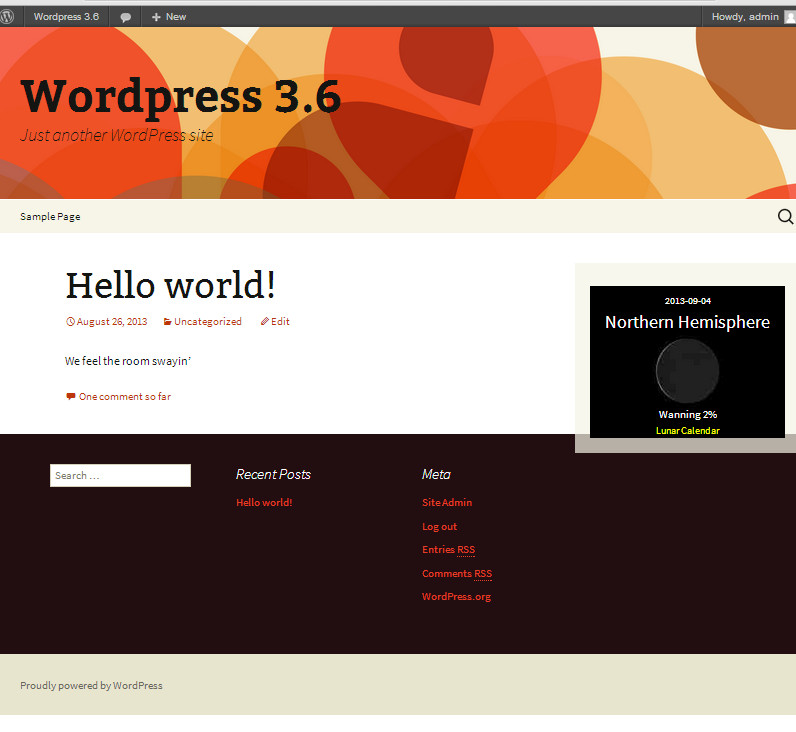Open the Comments RSS feed link
Image resolution: width=796 pixels, height=732 pixels.
pyautogui.click(x=457, y=574)
